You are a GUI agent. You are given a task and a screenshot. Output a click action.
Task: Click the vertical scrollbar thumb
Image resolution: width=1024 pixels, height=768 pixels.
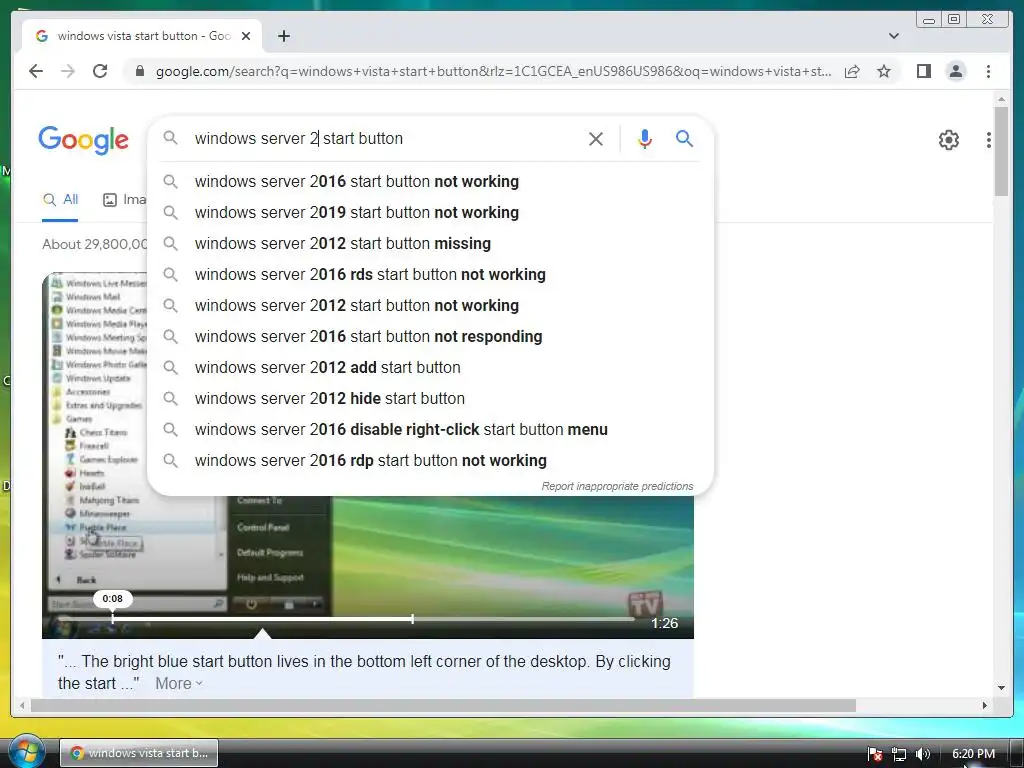coord(1001,151)
